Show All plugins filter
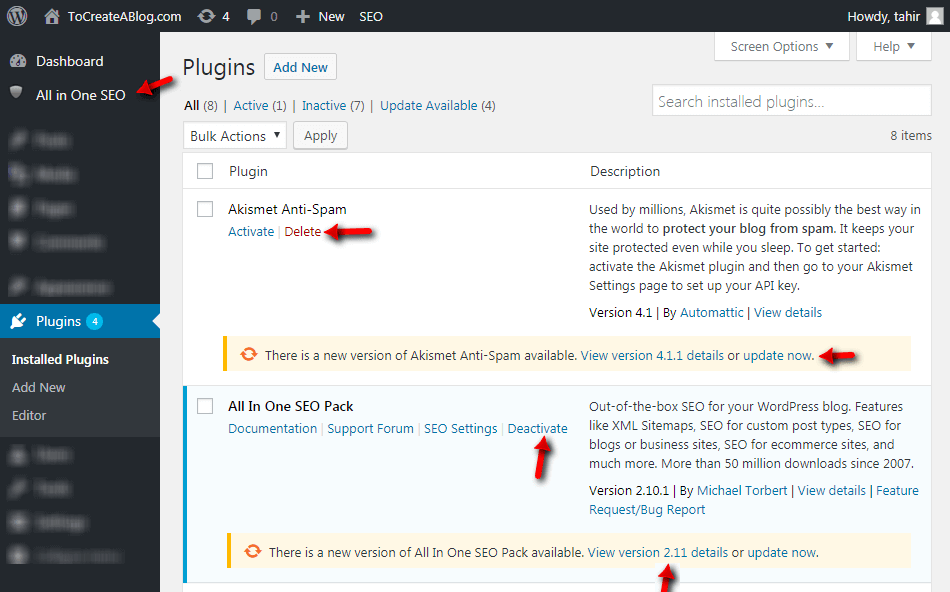 [x=191, y=105]
